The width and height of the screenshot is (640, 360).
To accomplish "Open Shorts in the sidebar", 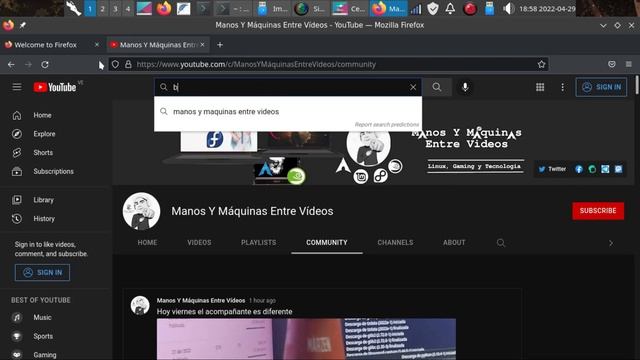I will click(x=56, y=153).
